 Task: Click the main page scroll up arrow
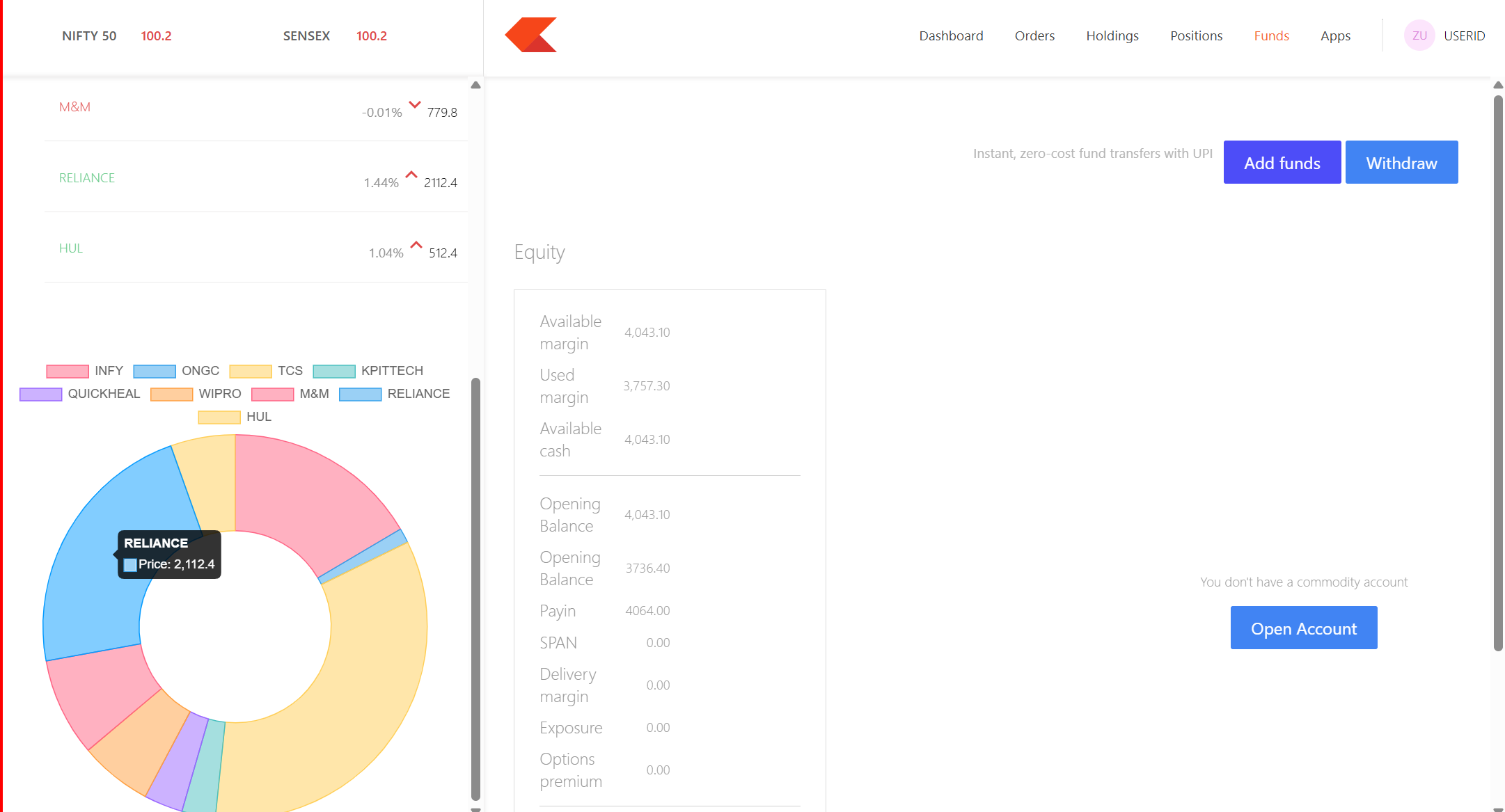click(1498, 85)
